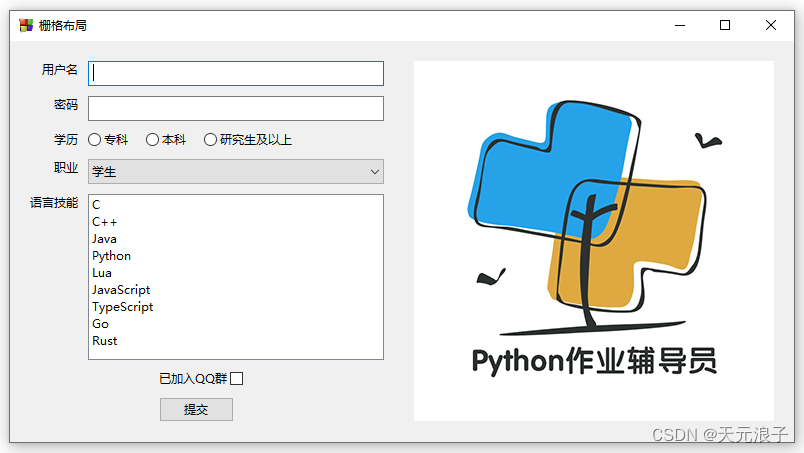Select C++ in the language list
This screenshot has height=453, width=804.
pos(236,222)
